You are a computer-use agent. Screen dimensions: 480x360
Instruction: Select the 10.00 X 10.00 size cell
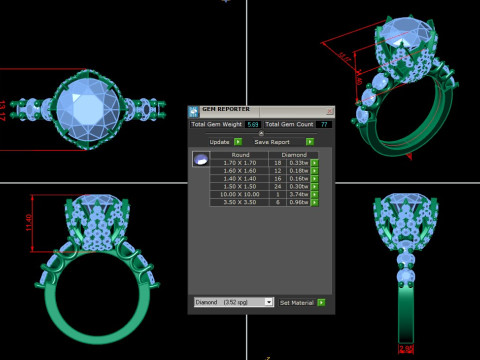pos(240,194)
